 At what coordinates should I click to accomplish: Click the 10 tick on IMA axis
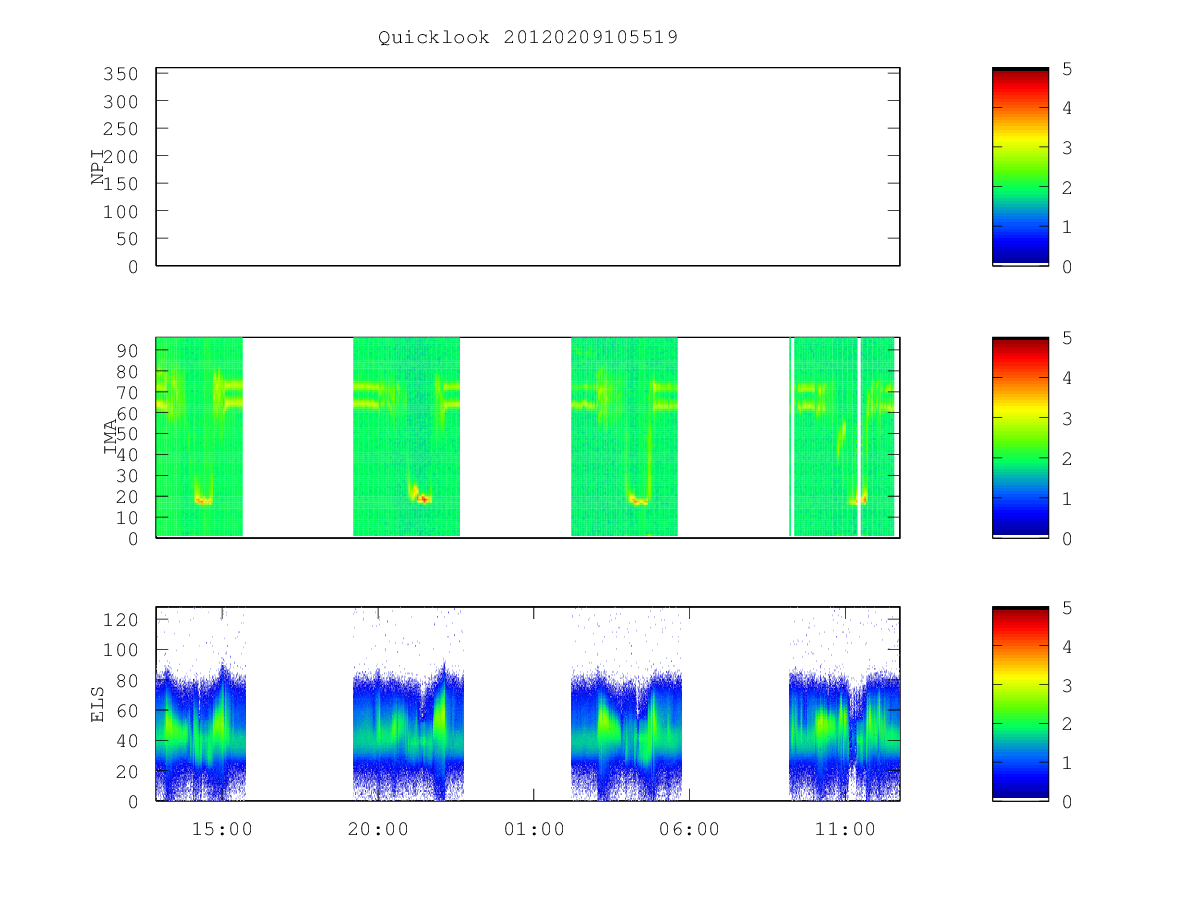point(126,518)
